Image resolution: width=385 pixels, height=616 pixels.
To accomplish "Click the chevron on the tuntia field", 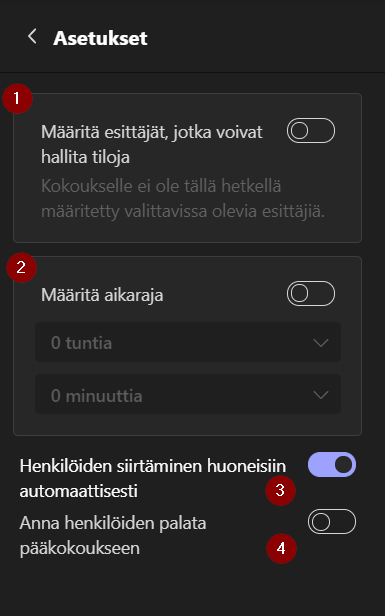I will click(x=321, y=343).
